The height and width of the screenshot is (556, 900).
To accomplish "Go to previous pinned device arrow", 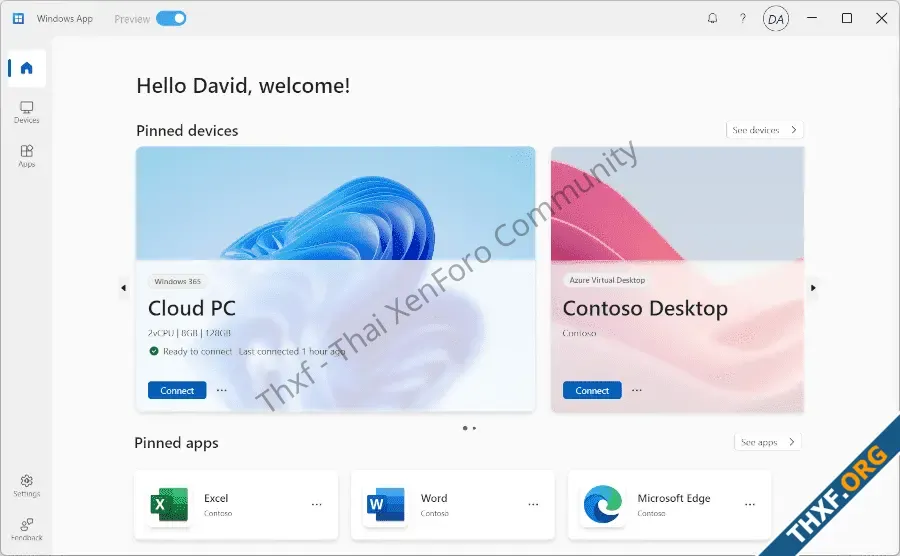I will point(123,288).
